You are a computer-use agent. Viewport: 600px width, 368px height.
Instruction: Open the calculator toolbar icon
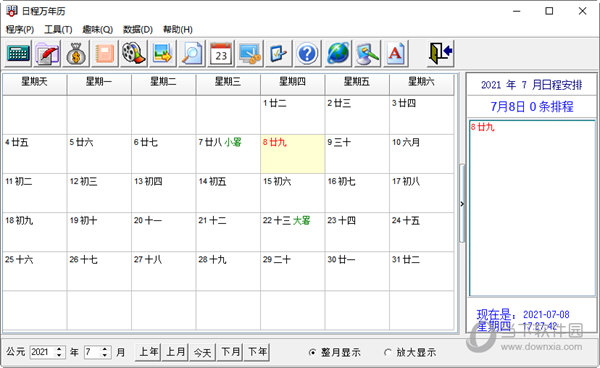click(18, 54)
